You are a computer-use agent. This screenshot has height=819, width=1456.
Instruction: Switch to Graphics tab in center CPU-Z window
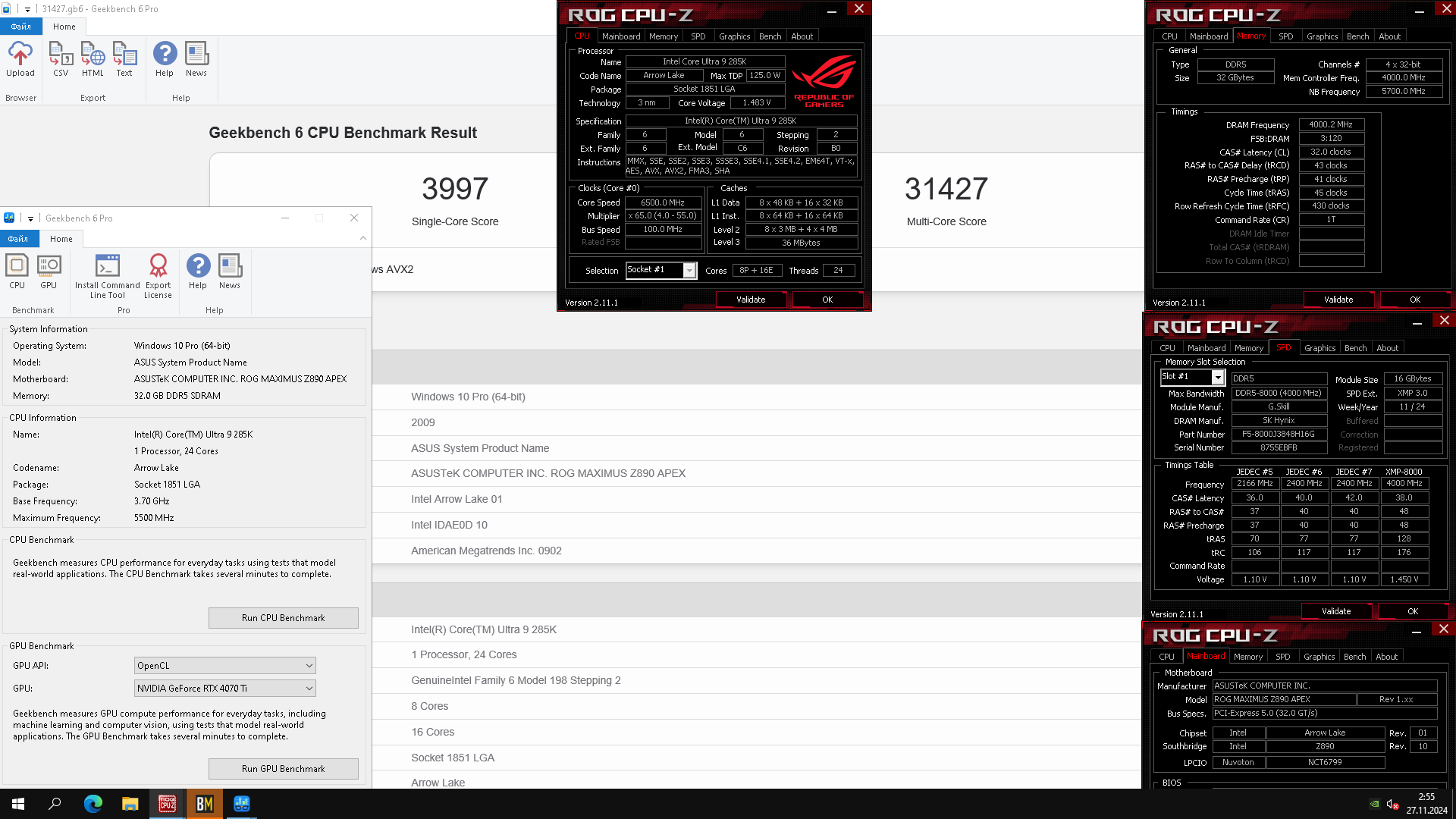coord(734,36)
